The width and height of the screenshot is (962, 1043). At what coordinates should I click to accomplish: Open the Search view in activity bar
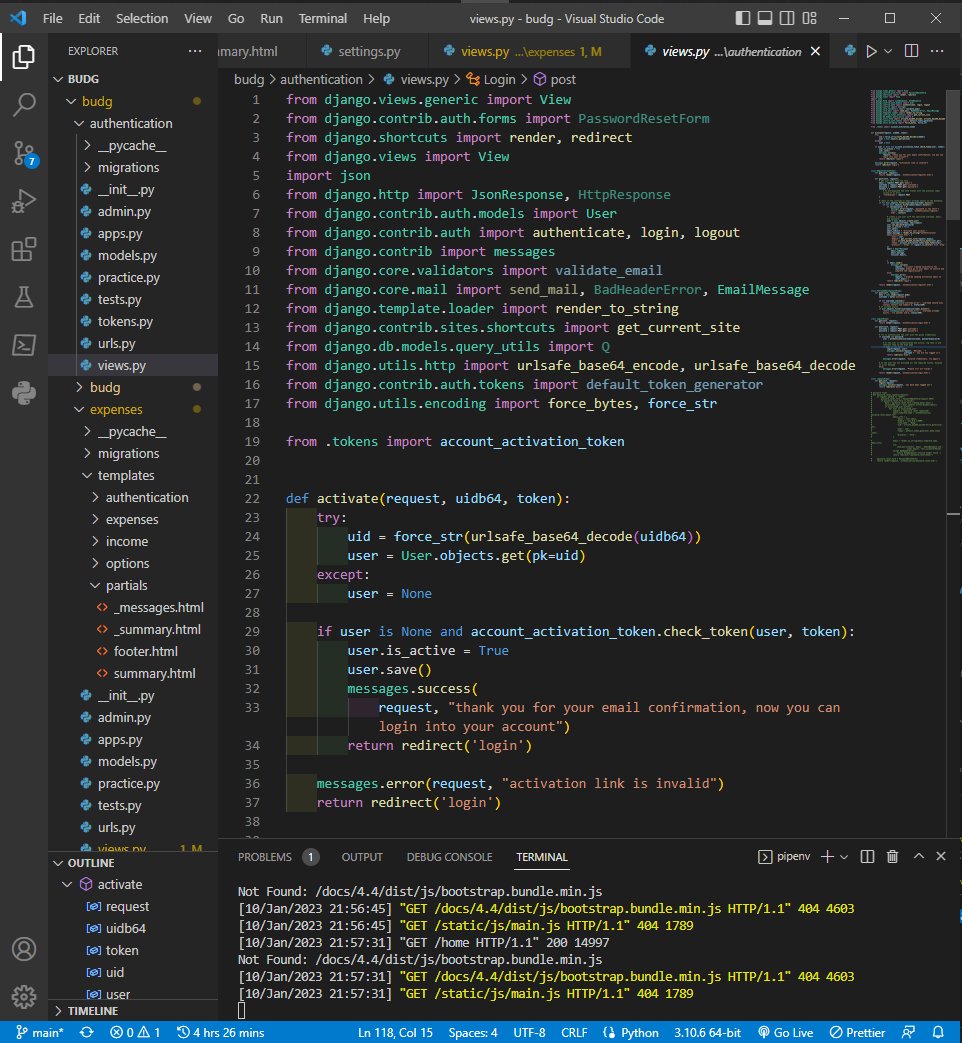[x=24, y=104]
